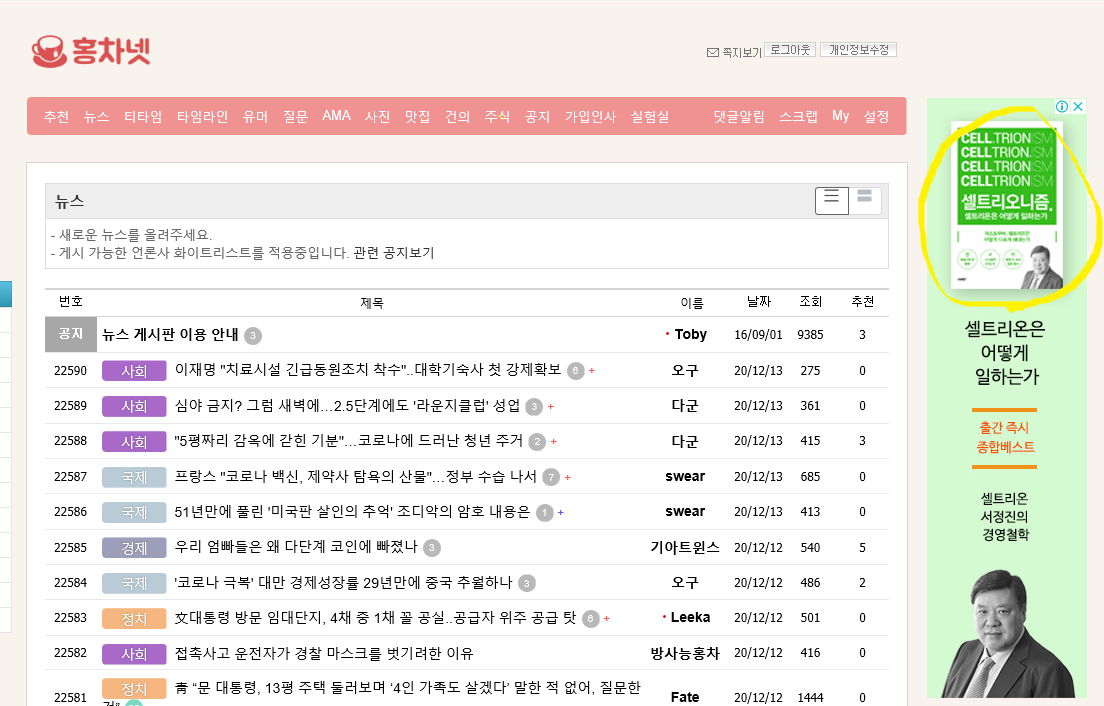
Task: Click the 경제 category tag on post 22585
Action: 134,548
